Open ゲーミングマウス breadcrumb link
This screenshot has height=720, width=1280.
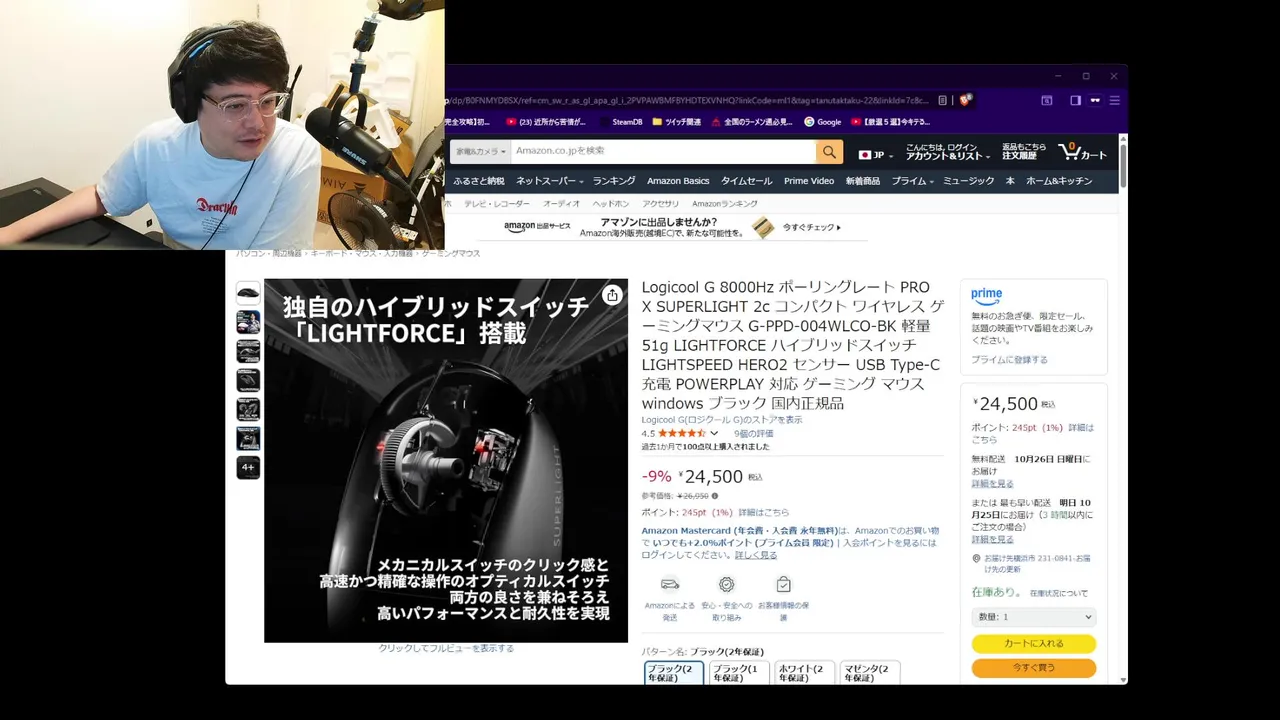tap(451, 254)
